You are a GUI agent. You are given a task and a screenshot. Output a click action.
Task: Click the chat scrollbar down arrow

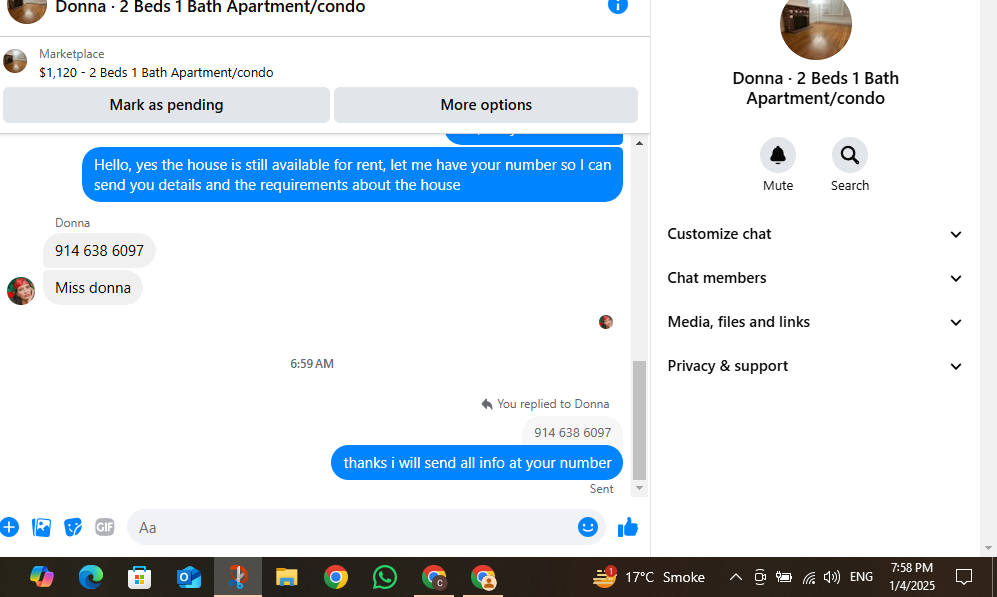coord(640,488)
